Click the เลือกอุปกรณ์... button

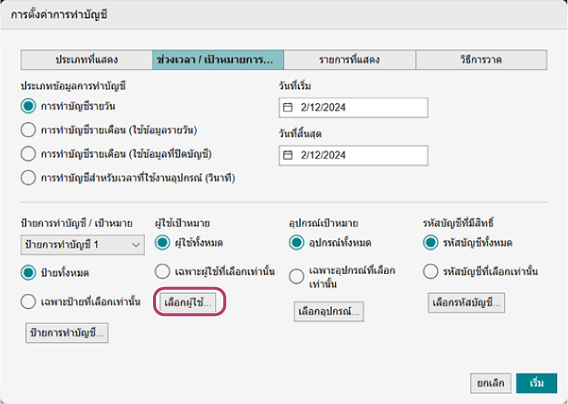pyautogui.click(x=329, y=312)
